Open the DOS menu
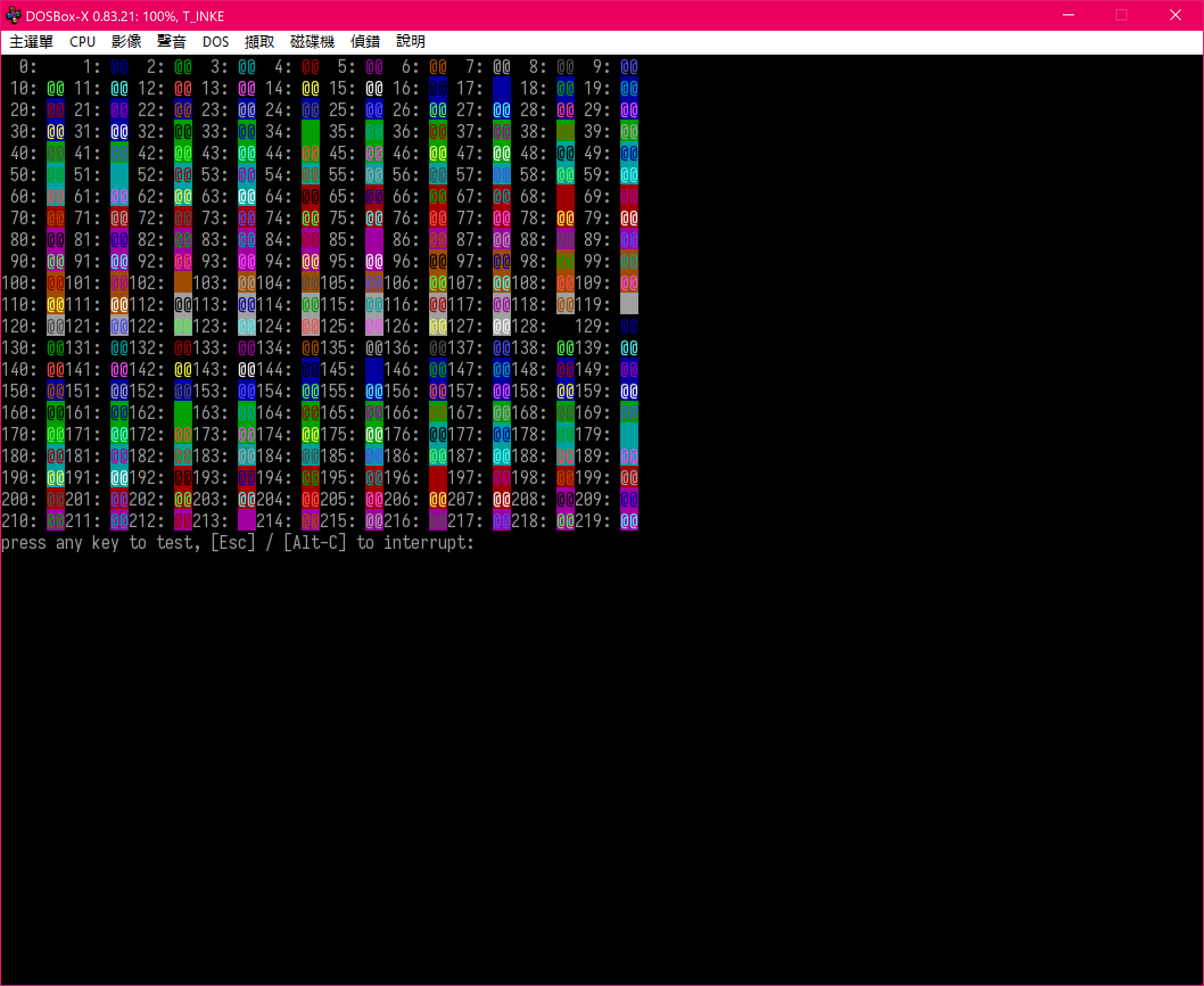Viewport: 1204px width, 986px height. coord(216,42)
